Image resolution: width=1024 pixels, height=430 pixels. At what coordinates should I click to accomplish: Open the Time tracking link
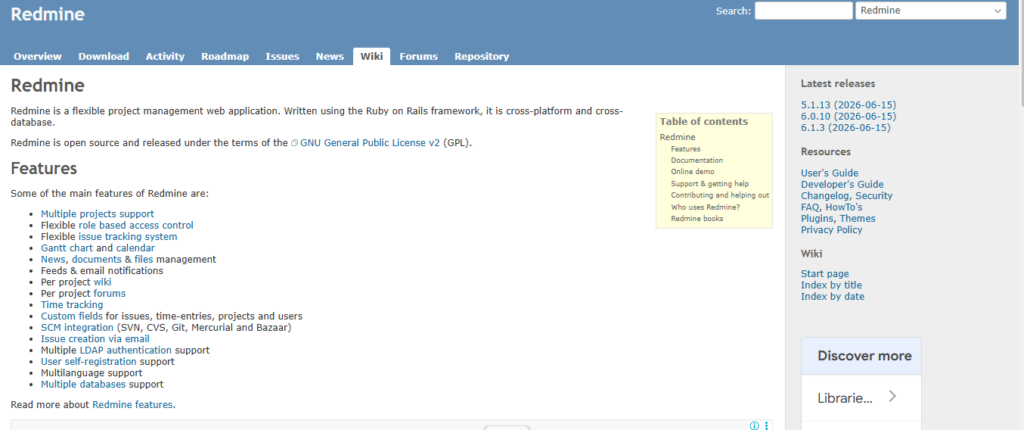(x=72, y=305)
